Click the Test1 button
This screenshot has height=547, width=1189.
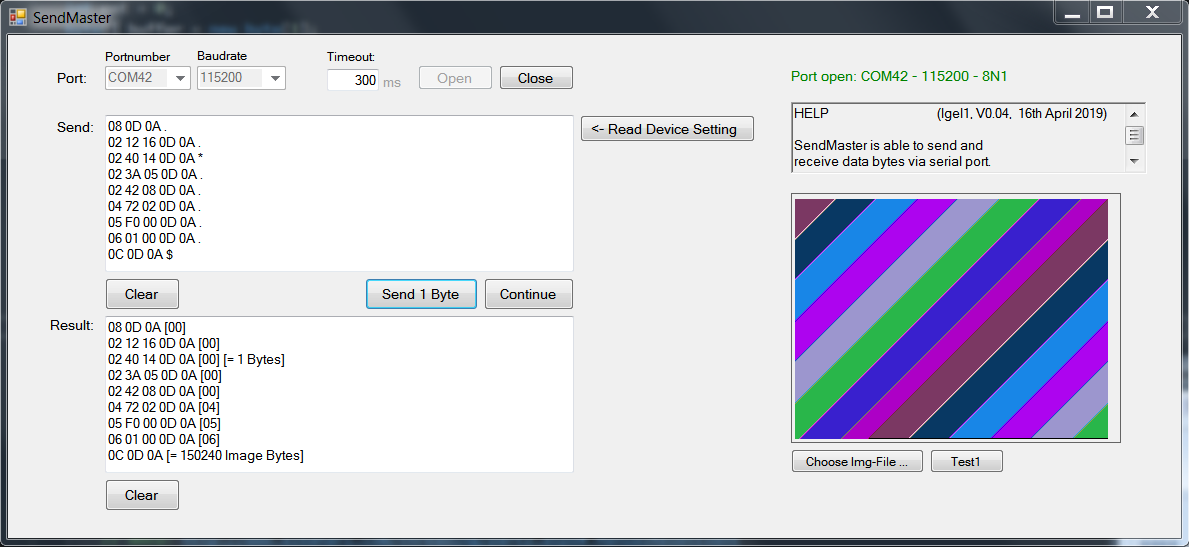click(x=967, y=461)
